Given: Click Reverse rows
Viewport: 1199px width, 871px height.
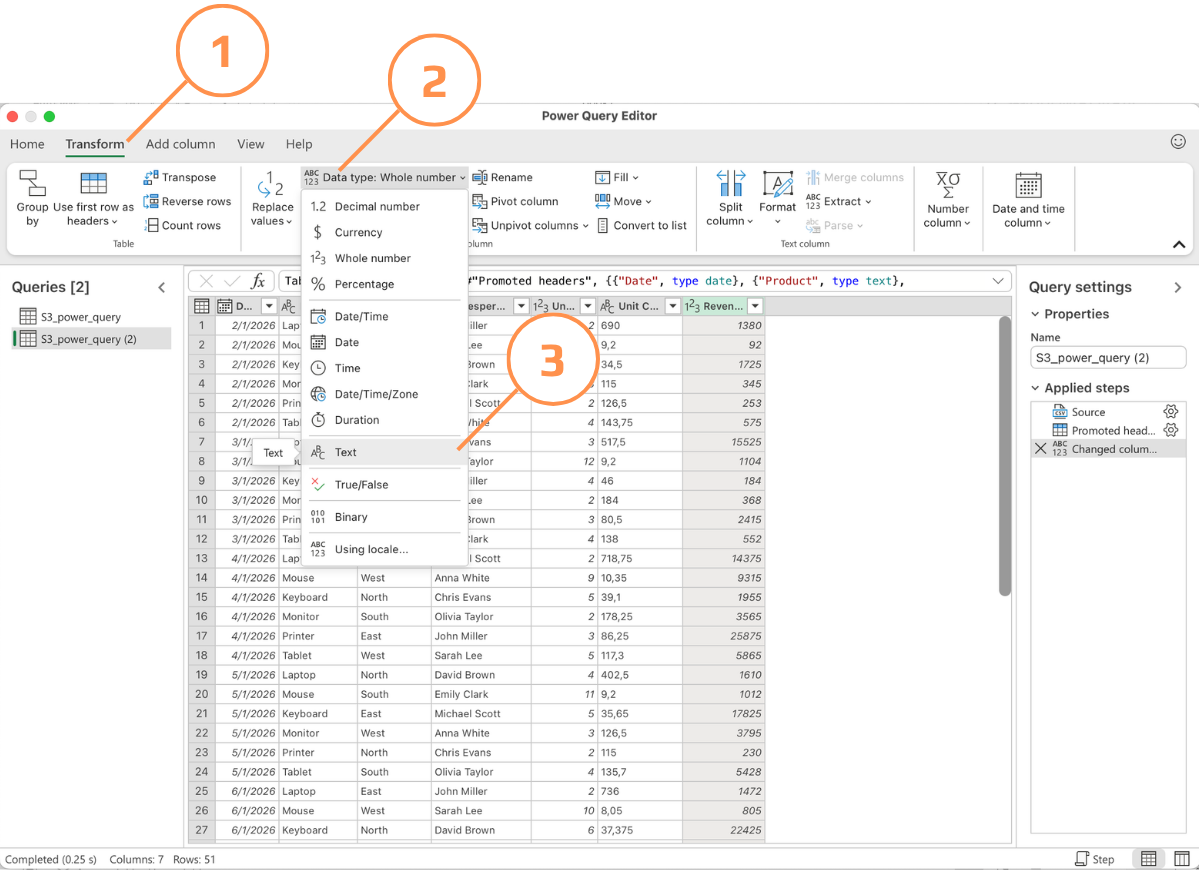Looking at the screenshot, I should click(187, 201).
